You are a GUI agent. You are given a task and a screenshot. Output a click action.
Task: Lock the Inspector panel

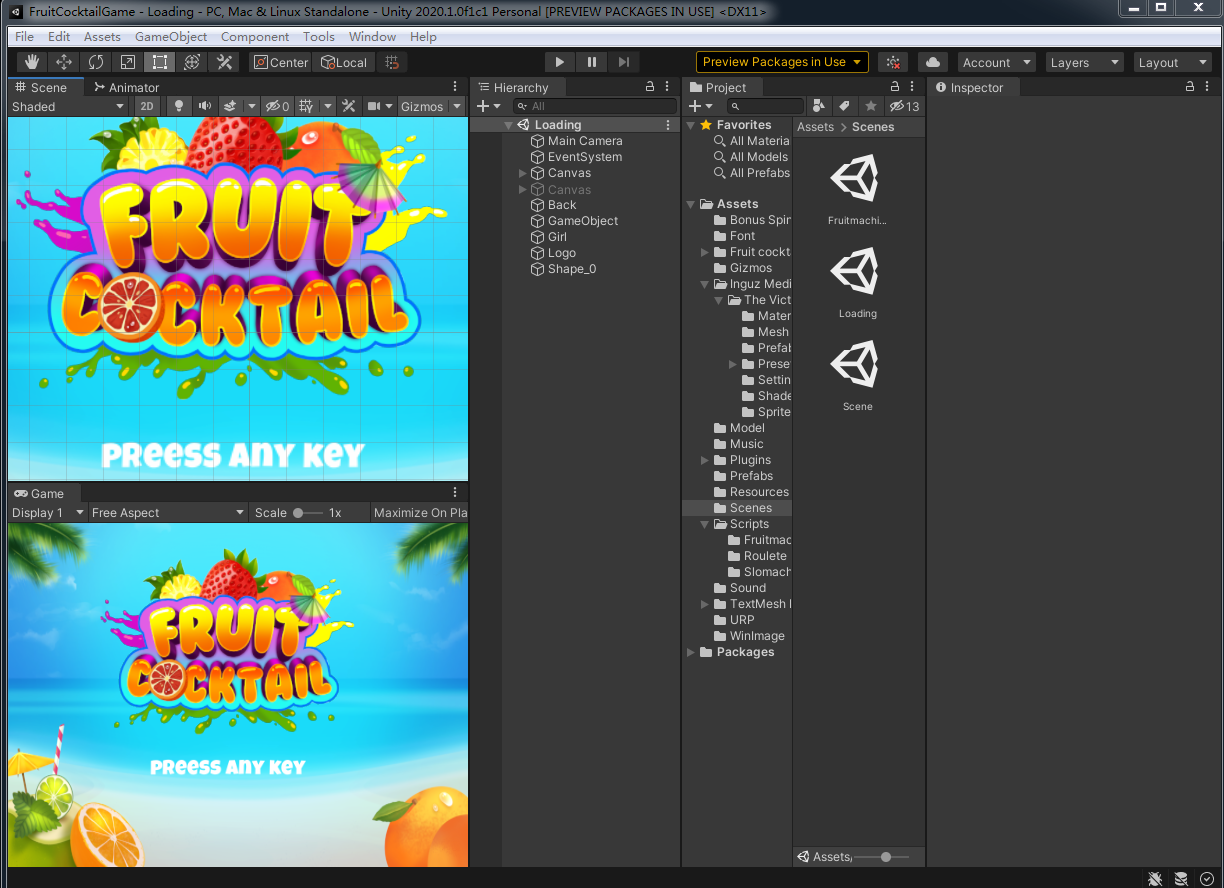click(1190, 87)
